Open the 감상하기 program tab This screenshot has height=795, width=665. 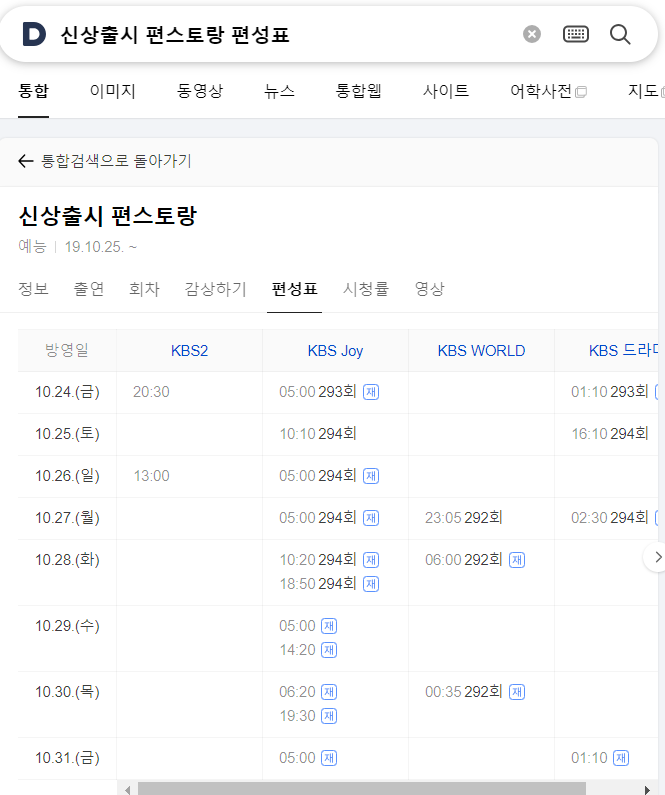215,289
